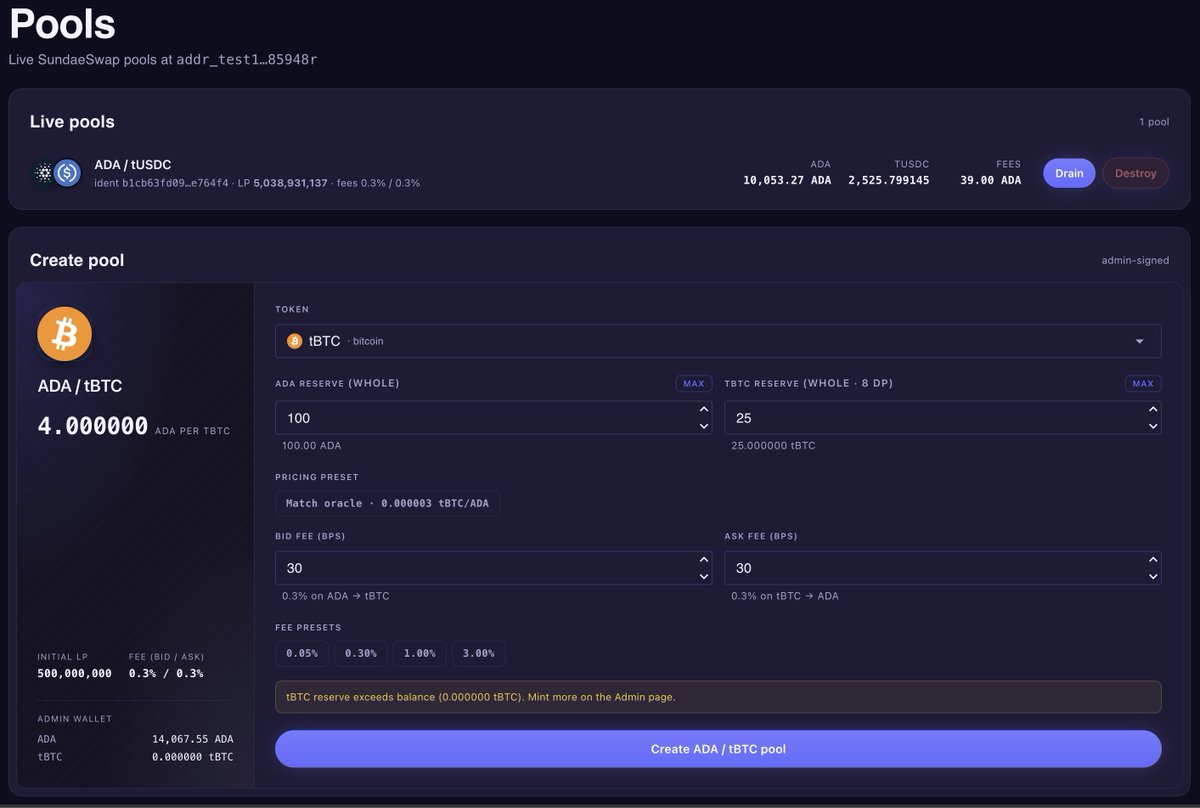The width and height of the screenshot is (1200, 808).
Task: Click MAX for ADA reserve
Action: pos(694,383)
